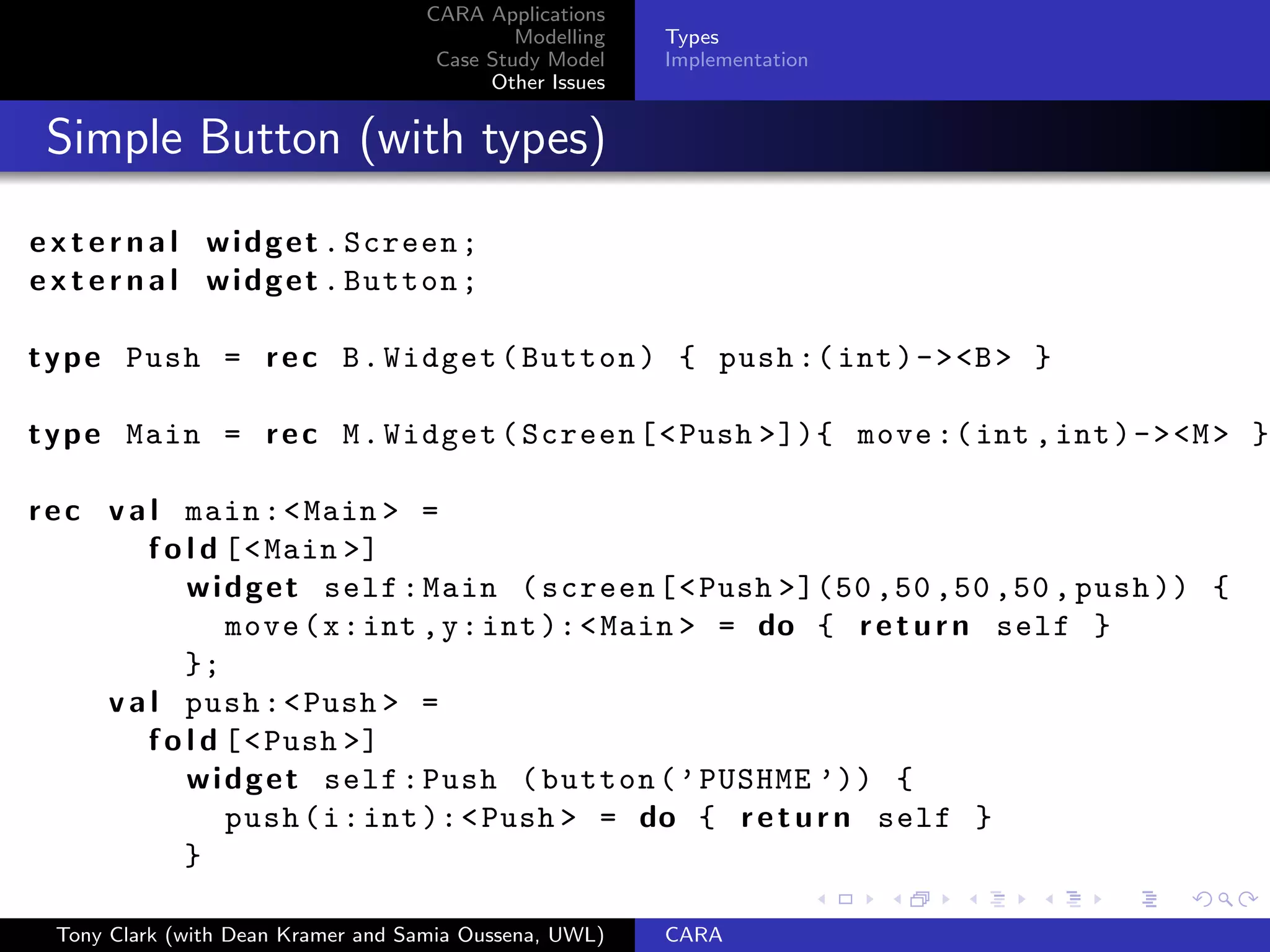
Task: Click the 'val push:<Push> =' line
Action: pos(273,703)
